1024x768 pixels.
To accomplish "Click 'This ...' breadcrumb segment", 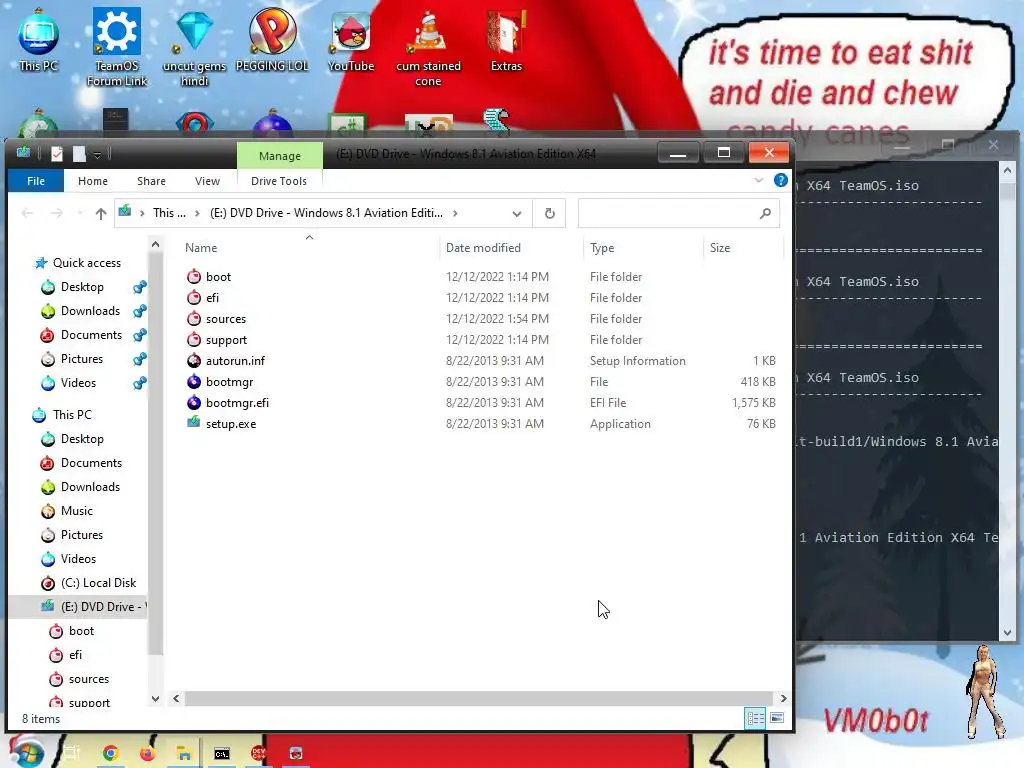I will click(169, 213).
